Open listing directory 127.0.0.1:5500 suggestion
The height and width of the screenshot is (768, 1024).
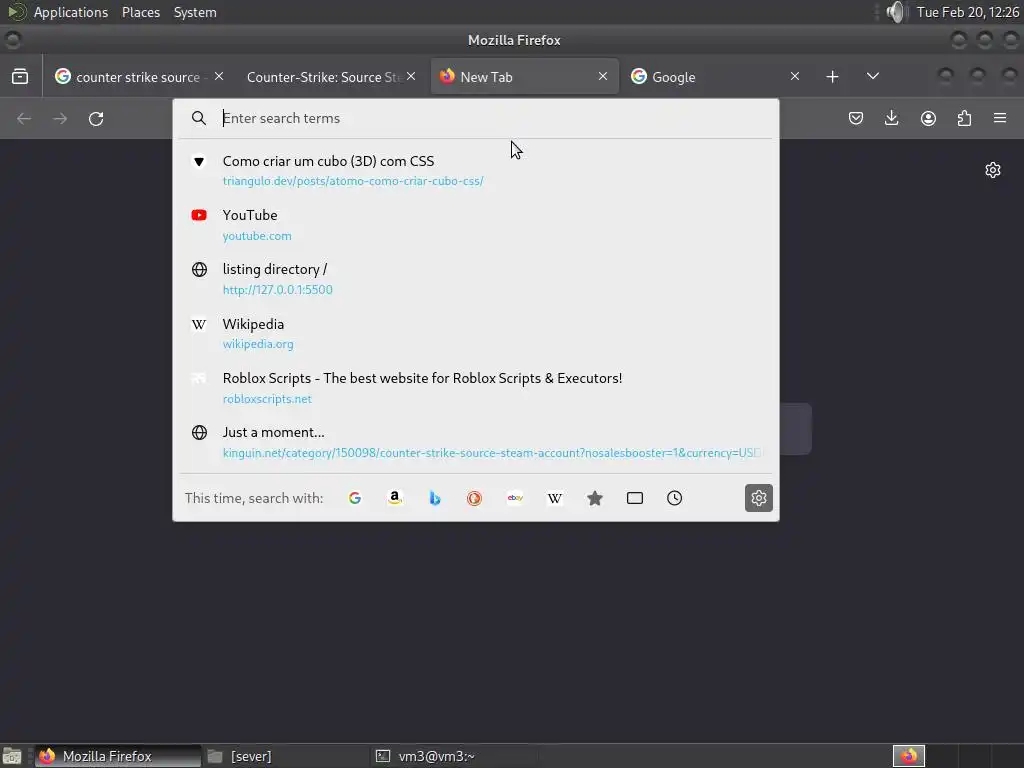[x=475, y=279]
